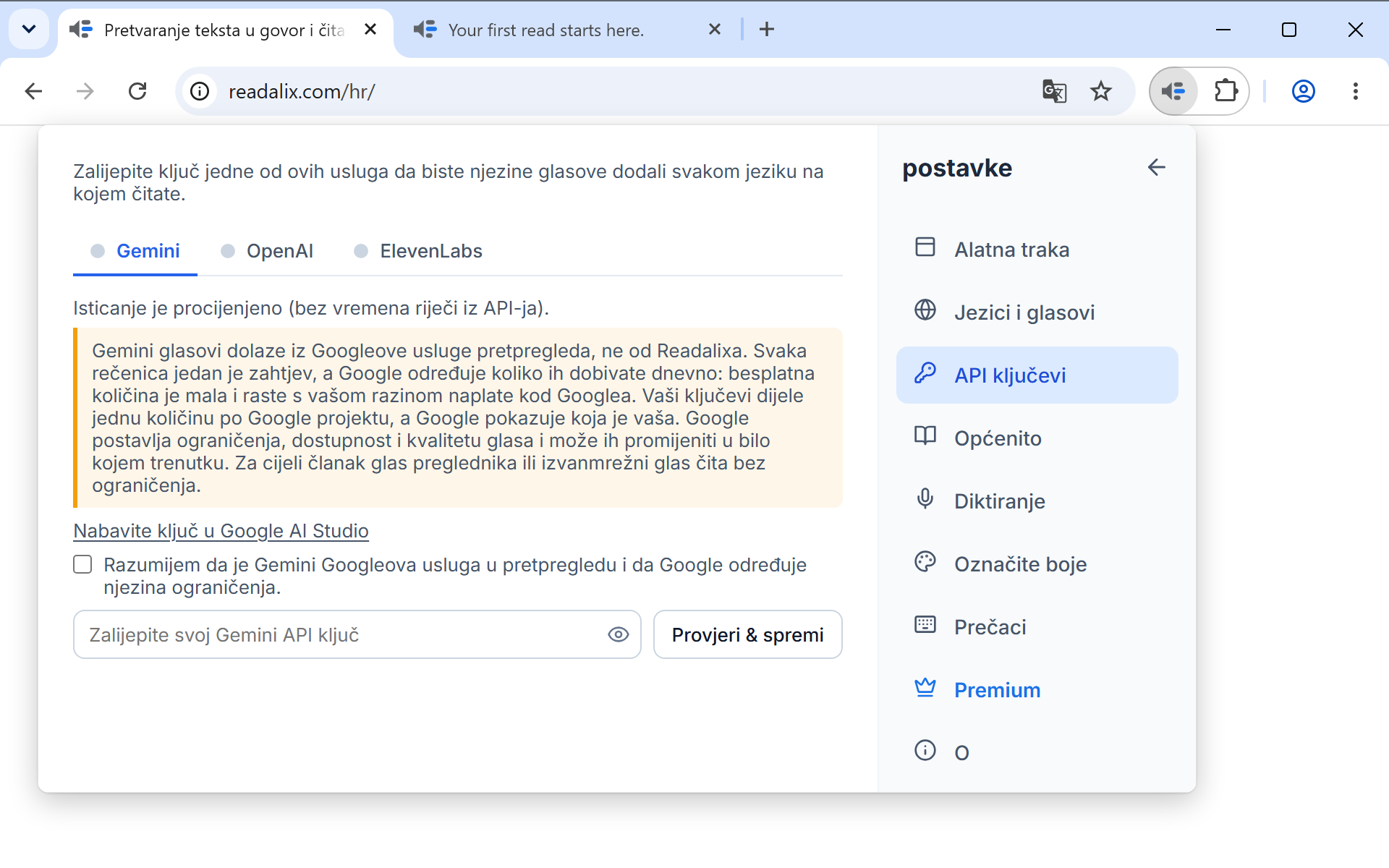Tick the Razumijem Gemini consent checkbox

click(82, 564)
